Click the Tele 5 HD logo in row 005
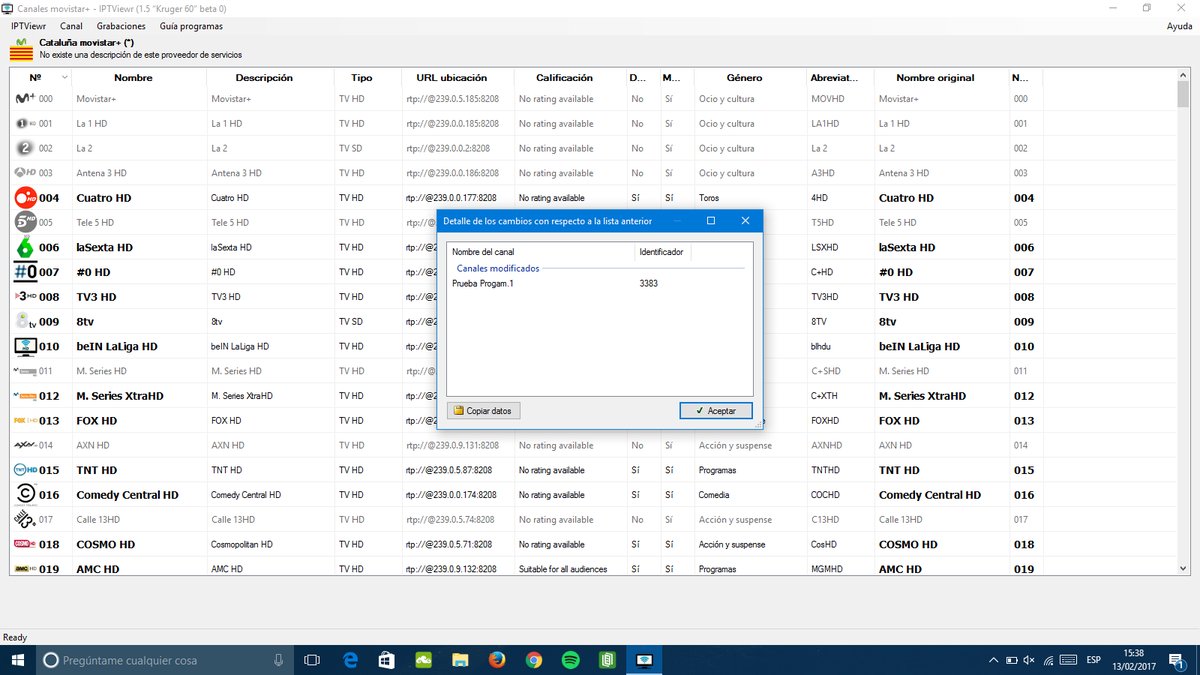 point(25,222)
